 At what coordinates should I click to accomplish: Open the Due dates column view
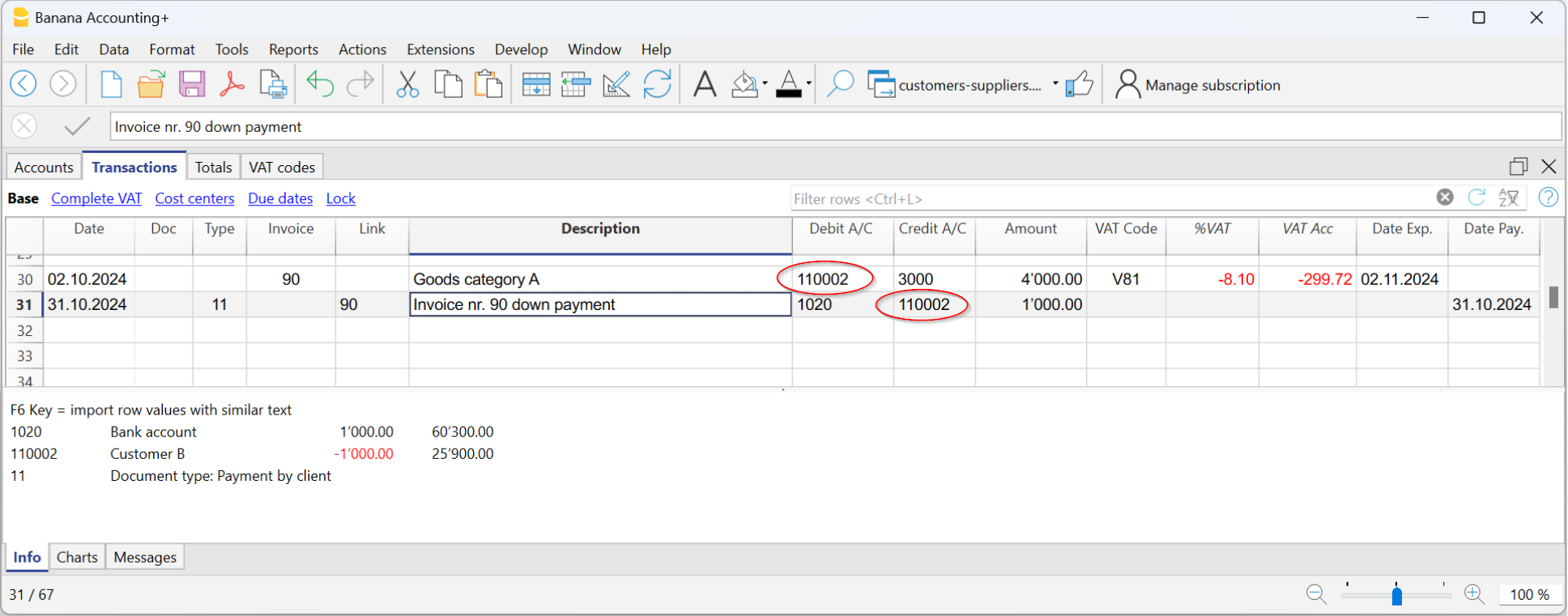click(x=280, y=198)
